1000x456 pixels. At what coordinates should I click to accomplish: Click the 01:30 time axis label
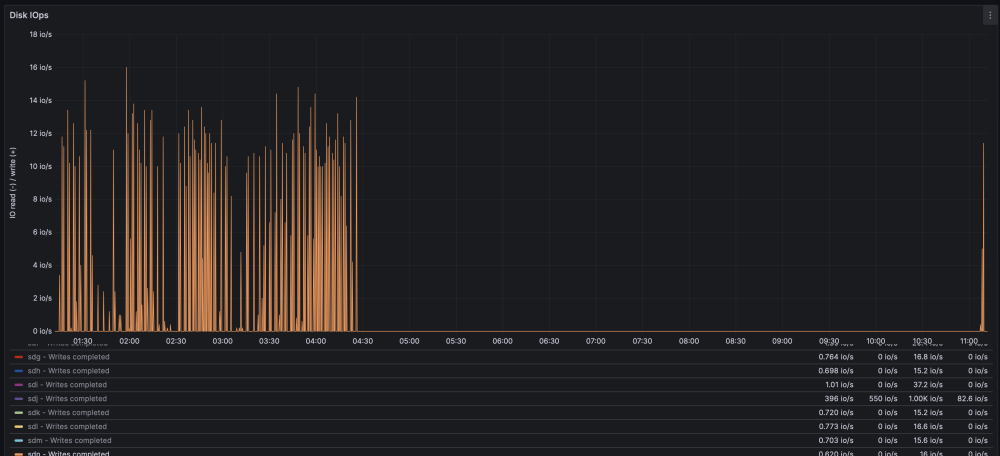pyautogui.click(x=83, y=341)
